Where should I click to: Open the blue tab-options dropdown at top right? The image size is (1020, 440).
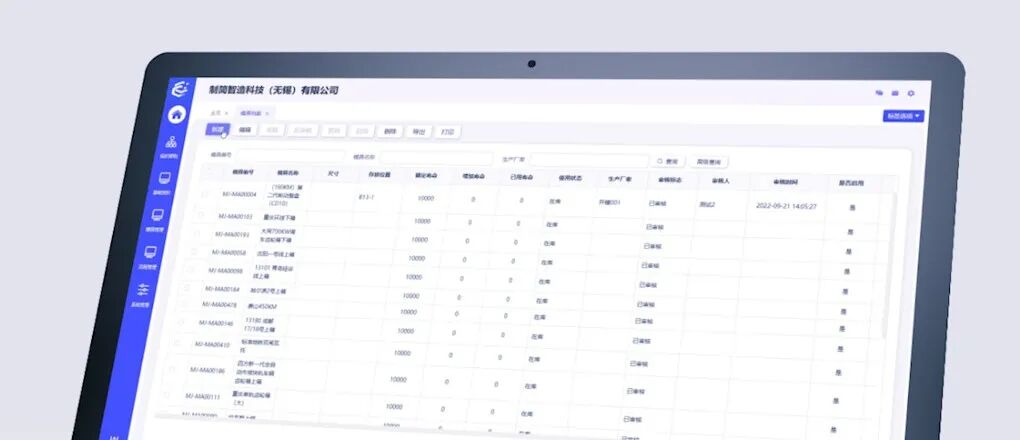(903, 117)
